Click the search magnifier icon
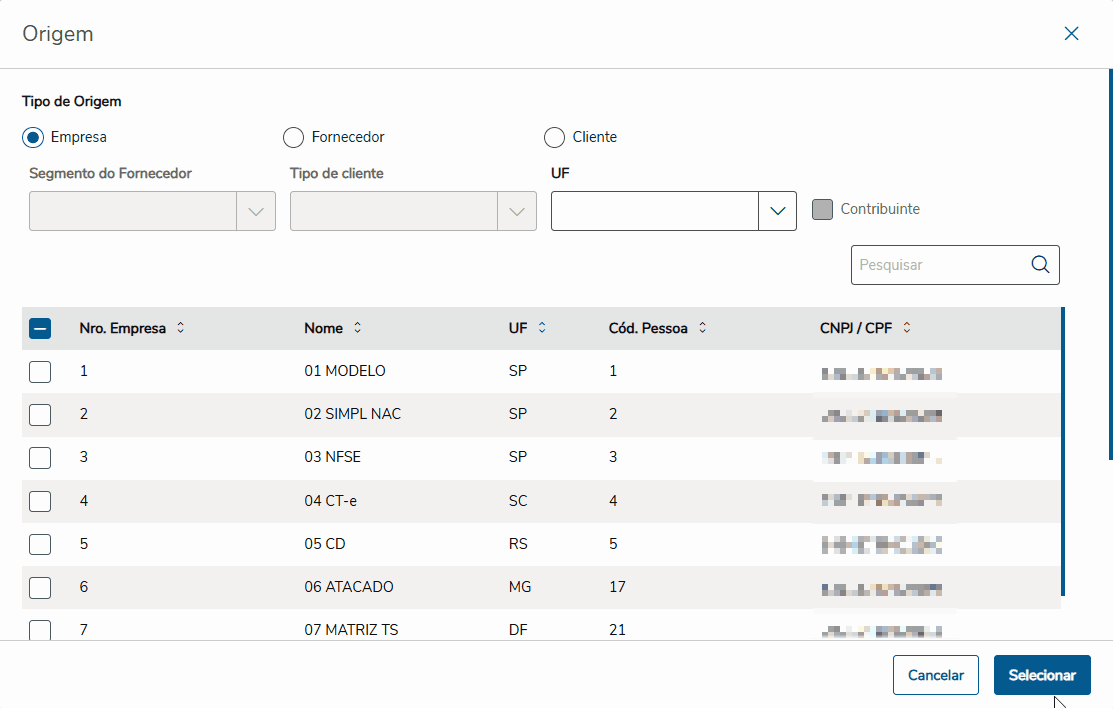 (1040, 265)
